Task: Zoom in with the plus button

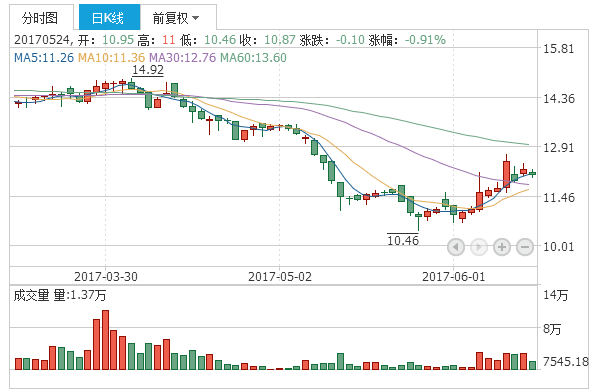Action: [x=502, y=247]
